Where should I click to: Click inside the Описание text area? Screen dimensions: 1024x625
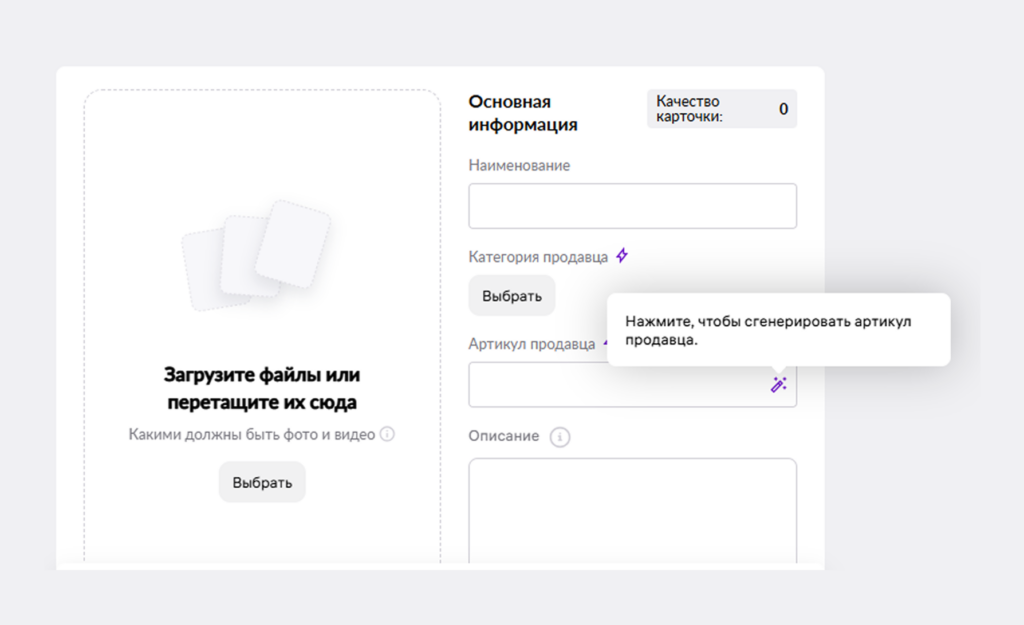632,510
